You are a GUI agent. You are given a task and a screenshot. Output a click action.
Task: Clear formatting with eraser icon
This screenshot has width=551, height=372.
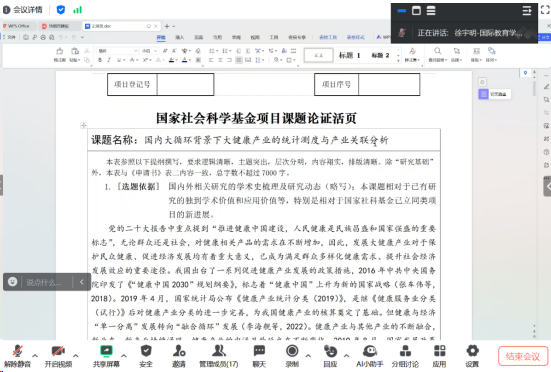[x=198, y=51]
